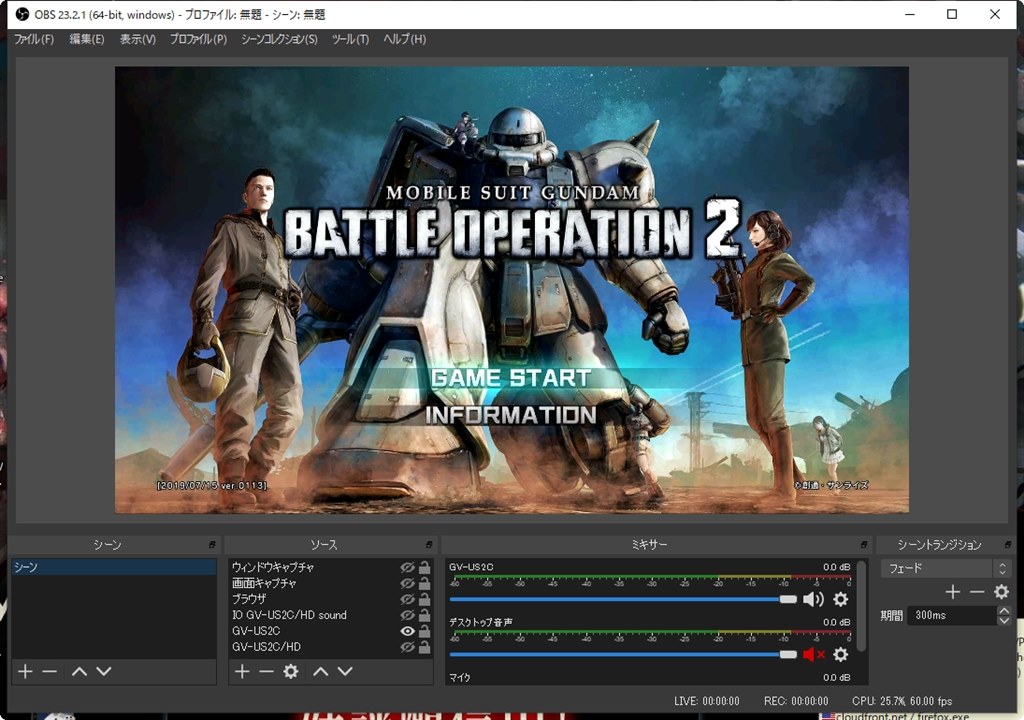Increase 期間 duration with up stepper arrow

point(1004,610)
